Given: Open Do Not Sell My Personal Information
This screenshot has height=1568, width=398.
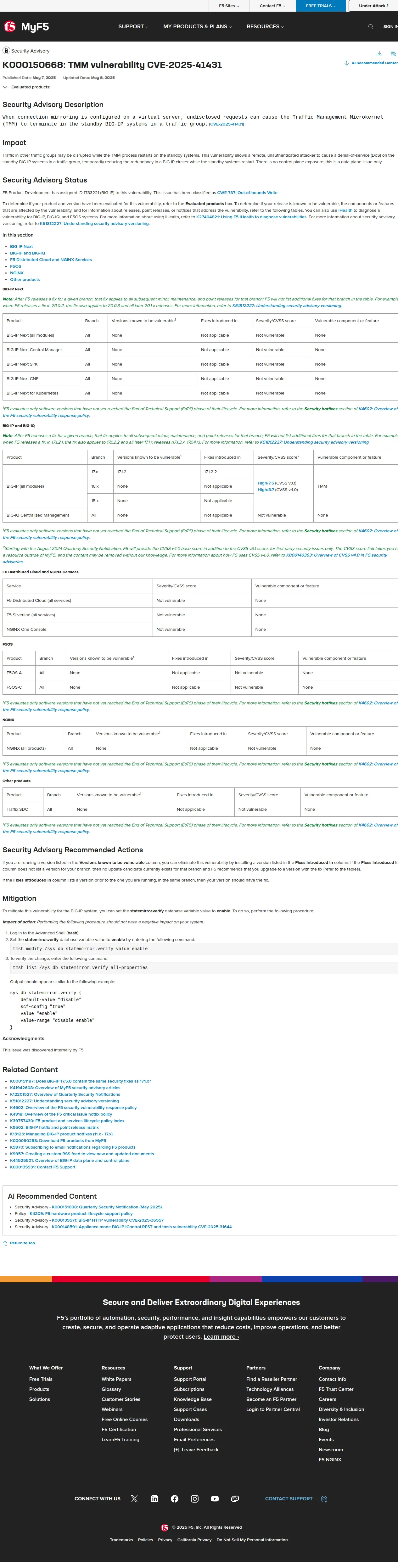Looking at the screenshot, I should (x=252, y=1540).
